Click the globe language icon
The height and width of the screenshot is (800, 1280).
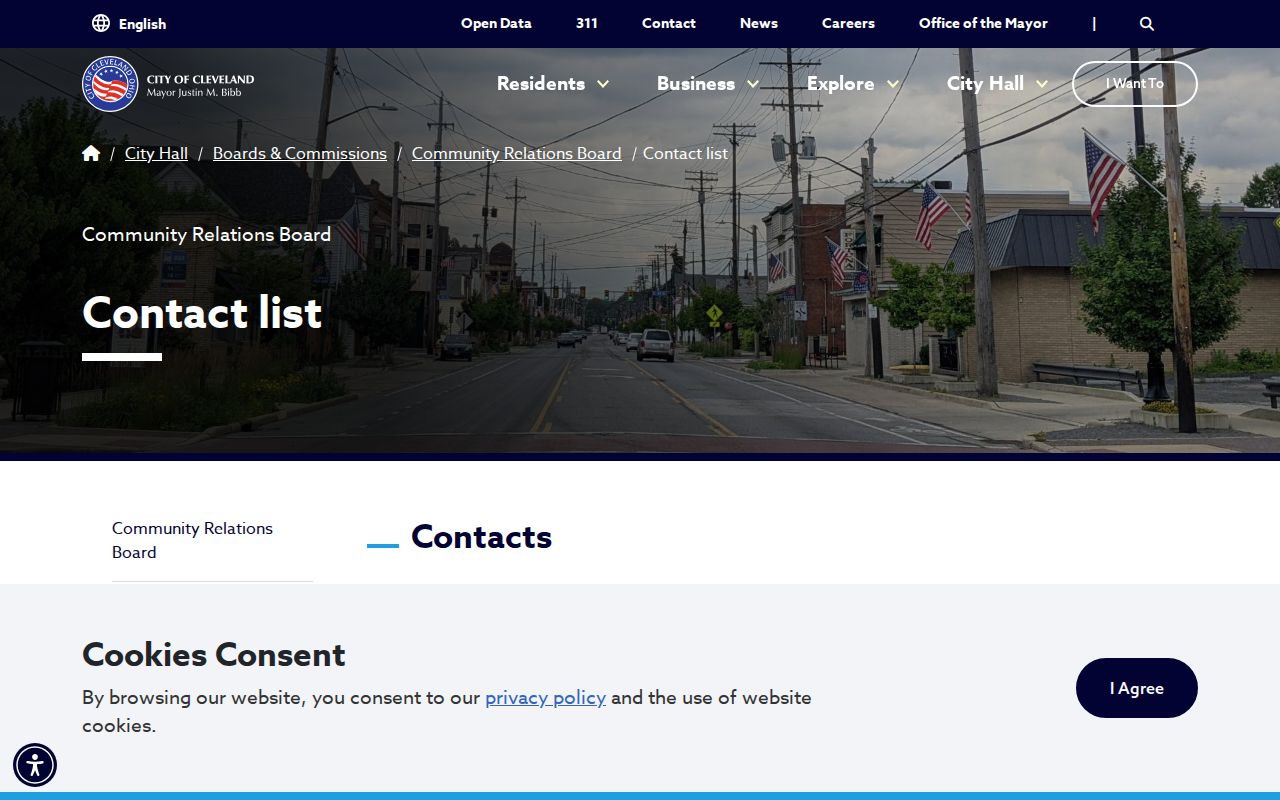coord(101,23)
